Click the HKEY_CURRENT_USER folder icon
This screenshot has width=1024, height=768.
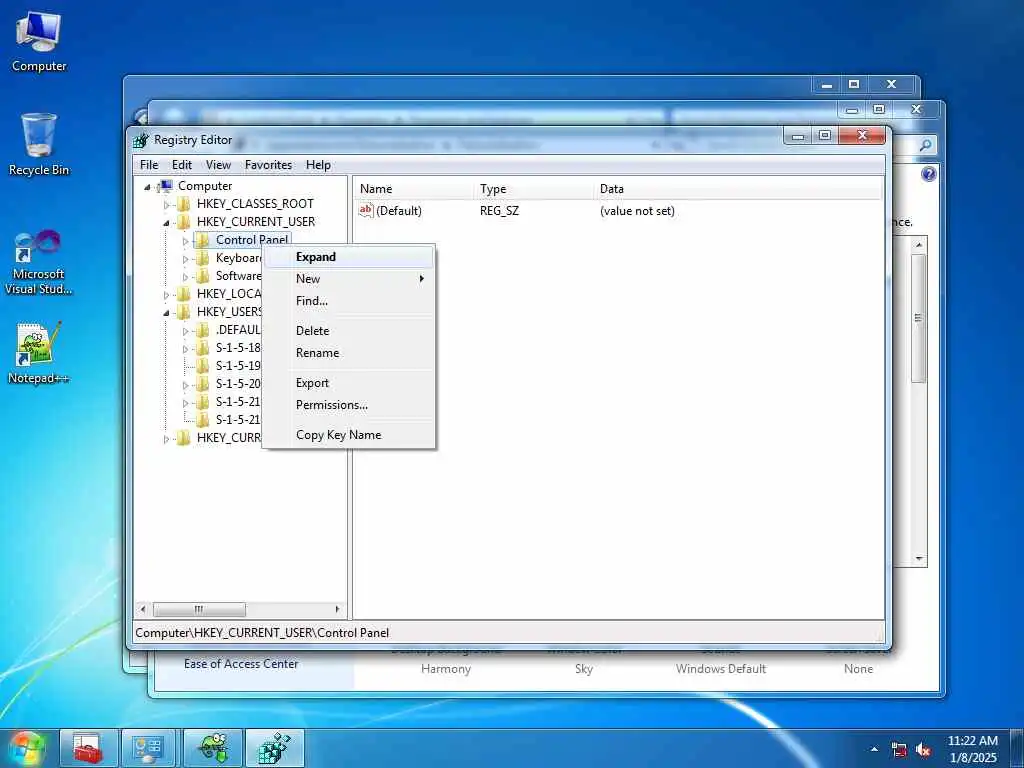tap(184, 222)
